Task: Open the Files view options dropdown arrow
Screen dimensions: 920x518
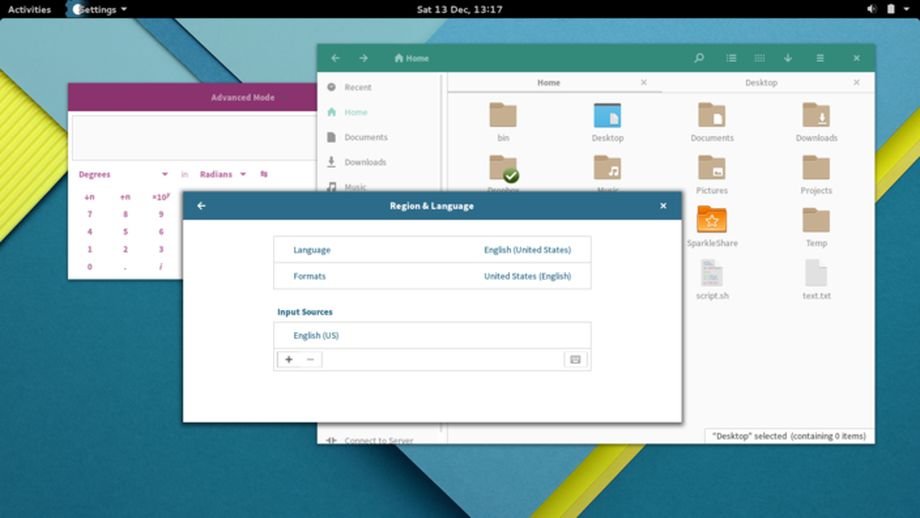Action: pos(788,58)
